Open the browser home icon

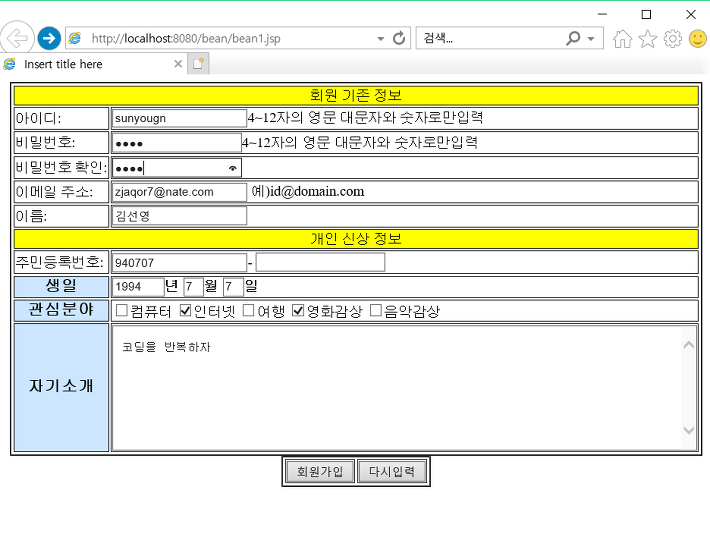[x=622, y=38]
